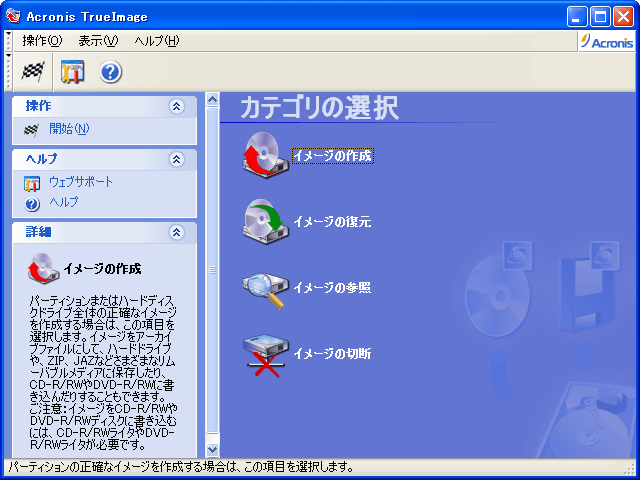Click the Create Image disc icon with red arrow
640x480 pixels.
coord(265,156)
